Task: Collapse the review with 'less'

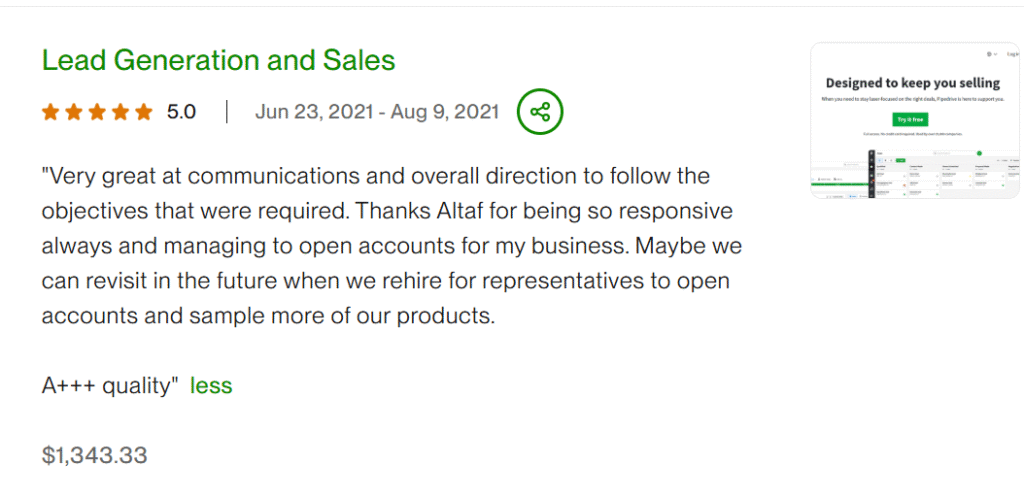Action: click(x=211, y=386)
